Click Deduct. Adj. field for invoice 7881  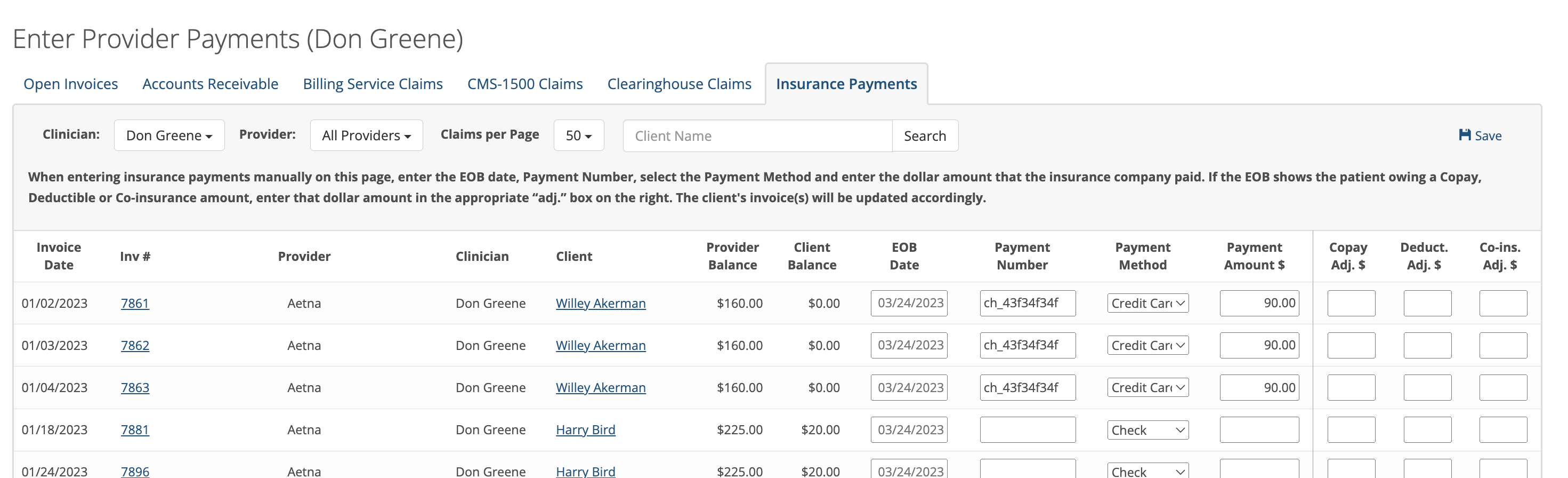(1427, 430)
